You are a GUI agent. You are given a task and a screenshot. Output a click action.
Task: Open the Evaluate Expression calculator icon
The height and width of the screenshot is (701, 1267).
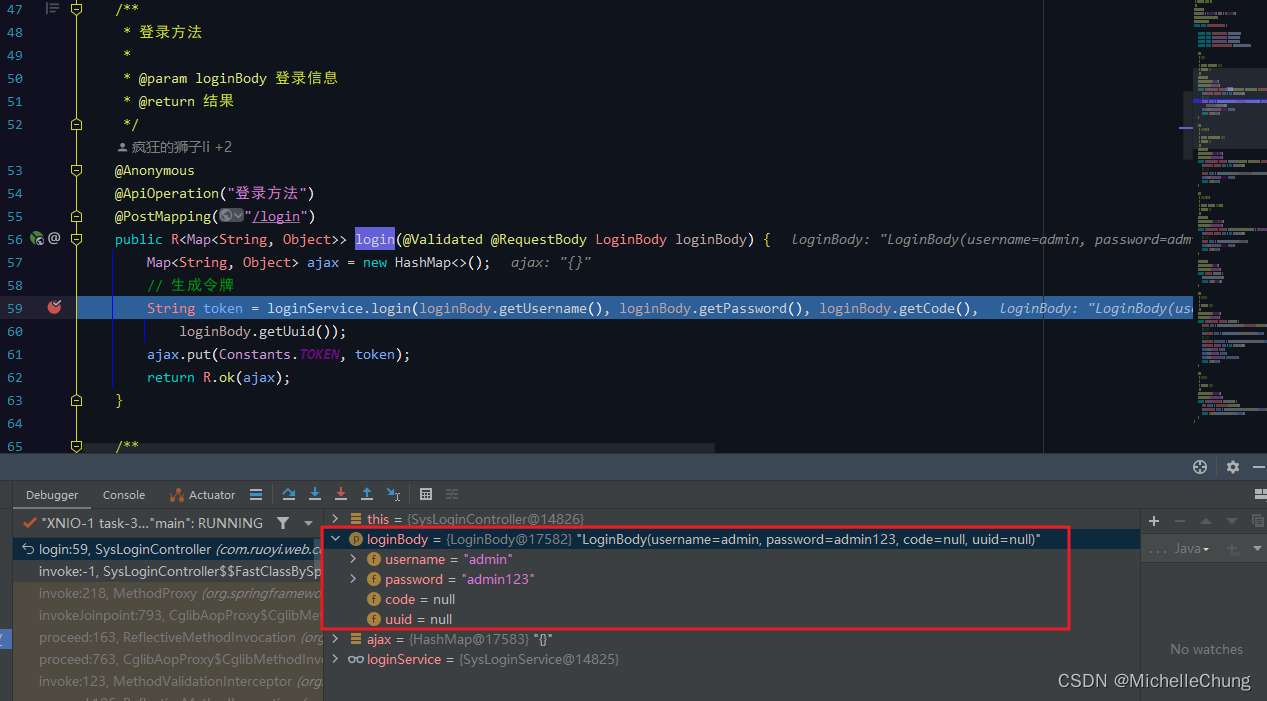point(426,494)
